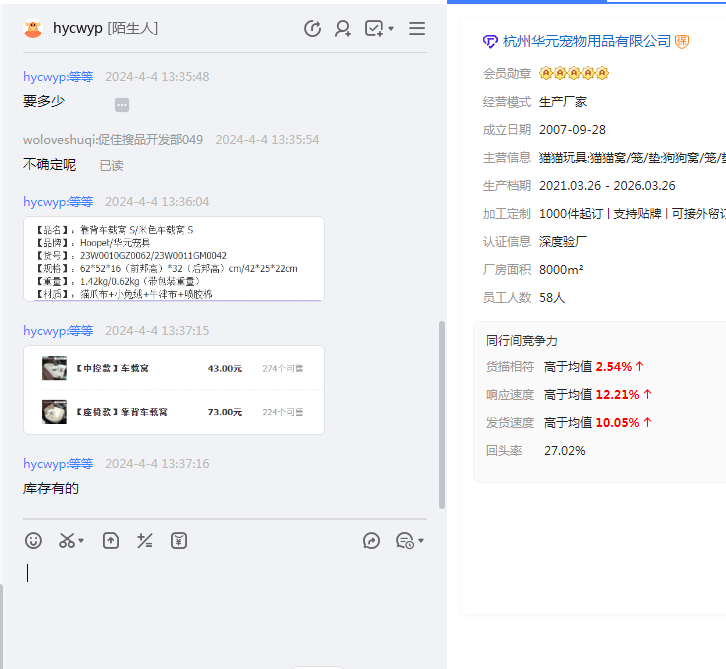Click the orange 保 guarantee badge
Screen dimensions: 726x669
(x=682, y=41)
